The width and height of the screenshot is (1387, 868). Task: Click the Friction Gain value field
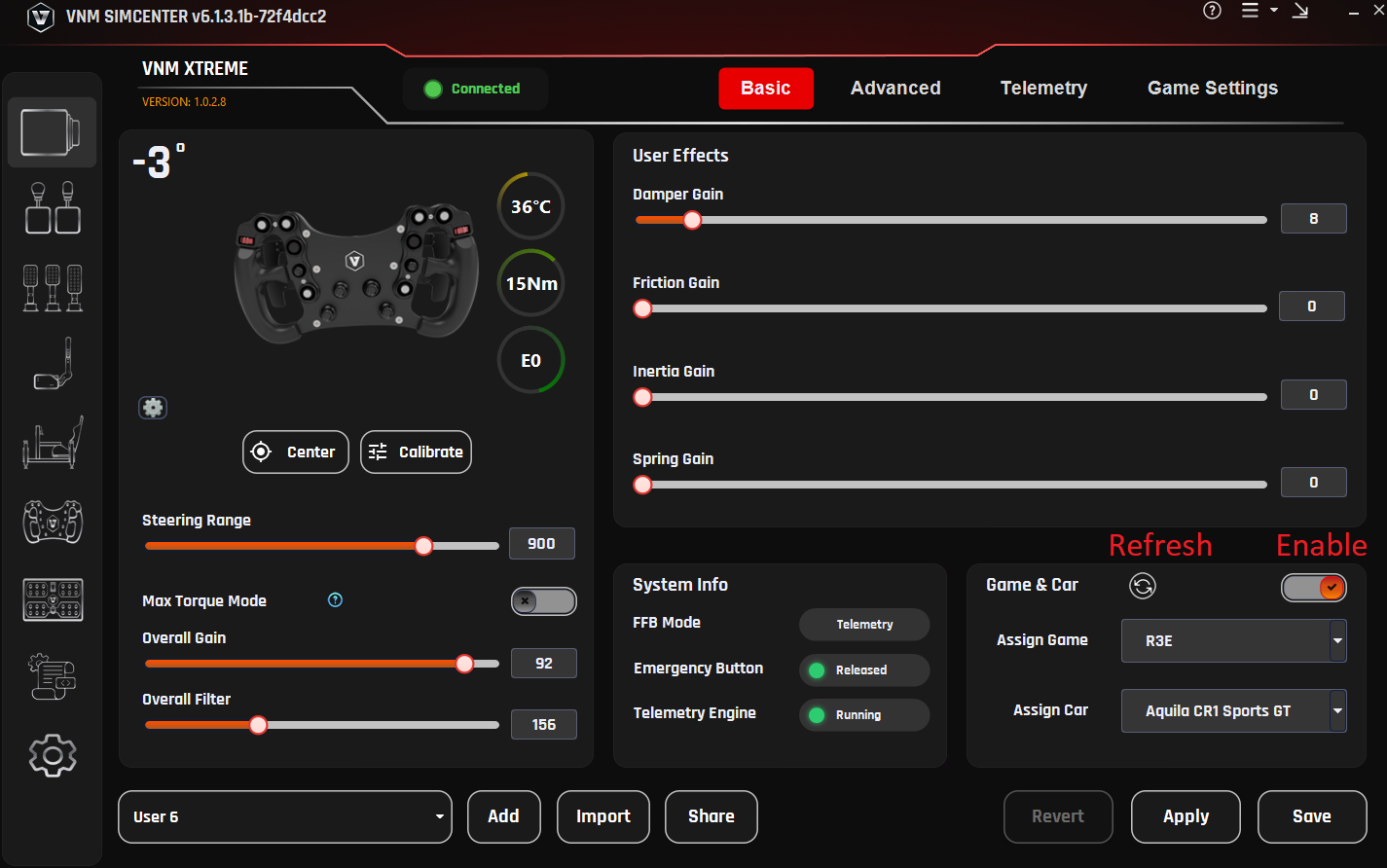point(1312,307)
